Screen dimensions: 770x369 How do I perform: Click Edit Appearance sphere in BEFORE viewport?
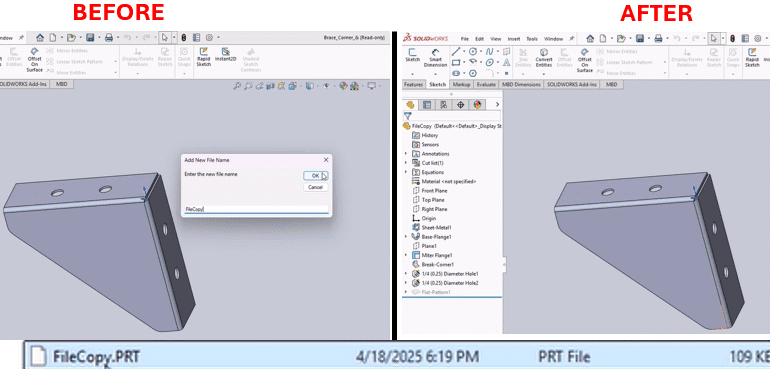343,86
